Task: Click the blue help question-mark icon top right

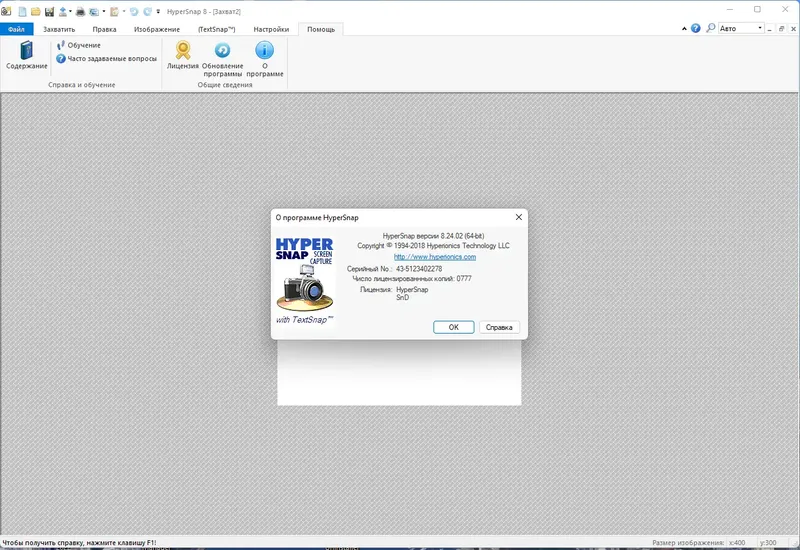Action: click(x=695, y=28)
